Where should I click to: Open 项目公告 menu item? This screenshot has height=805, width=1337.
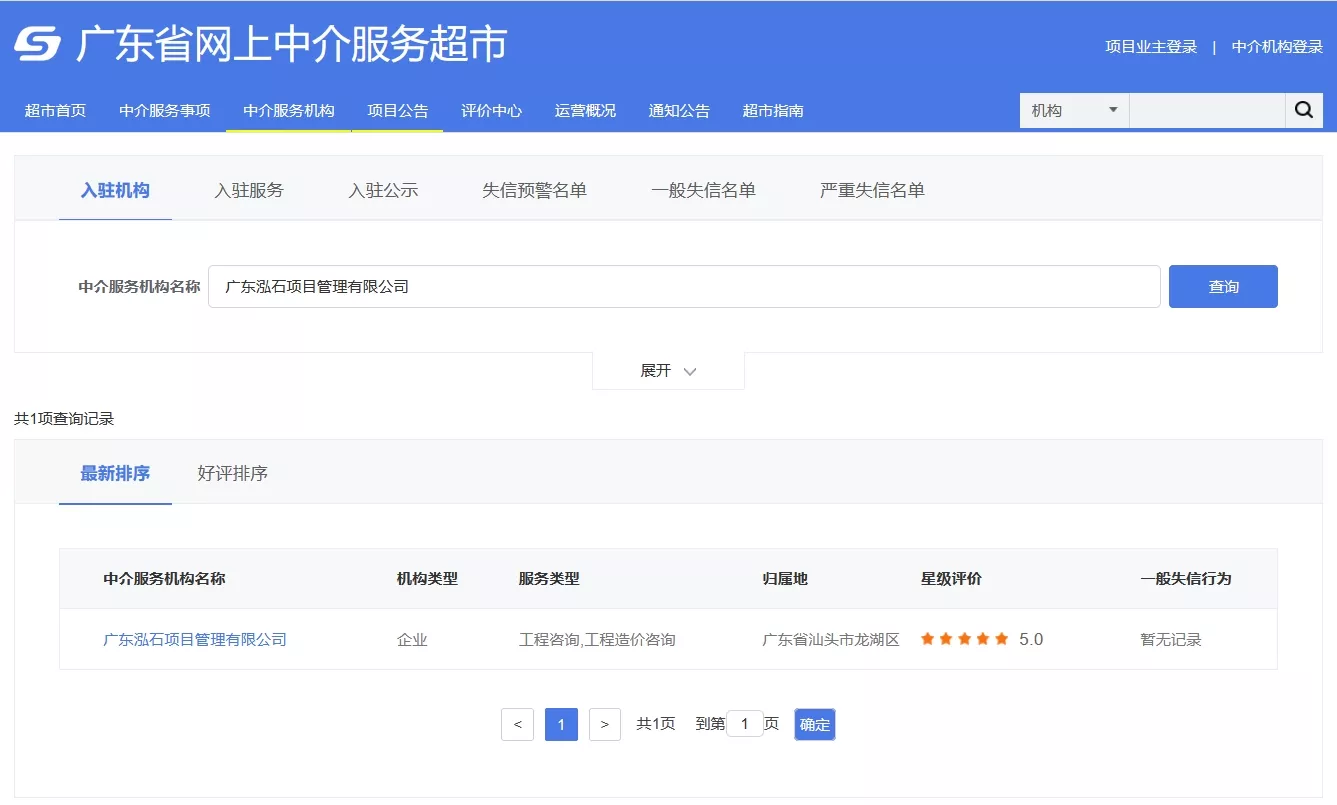click(x=398, y=111)
